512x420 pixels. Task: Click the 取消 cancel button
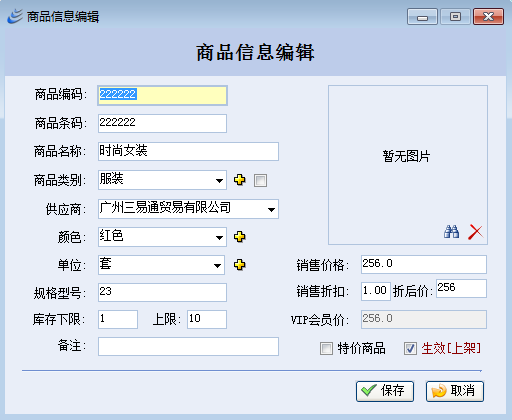455,391
